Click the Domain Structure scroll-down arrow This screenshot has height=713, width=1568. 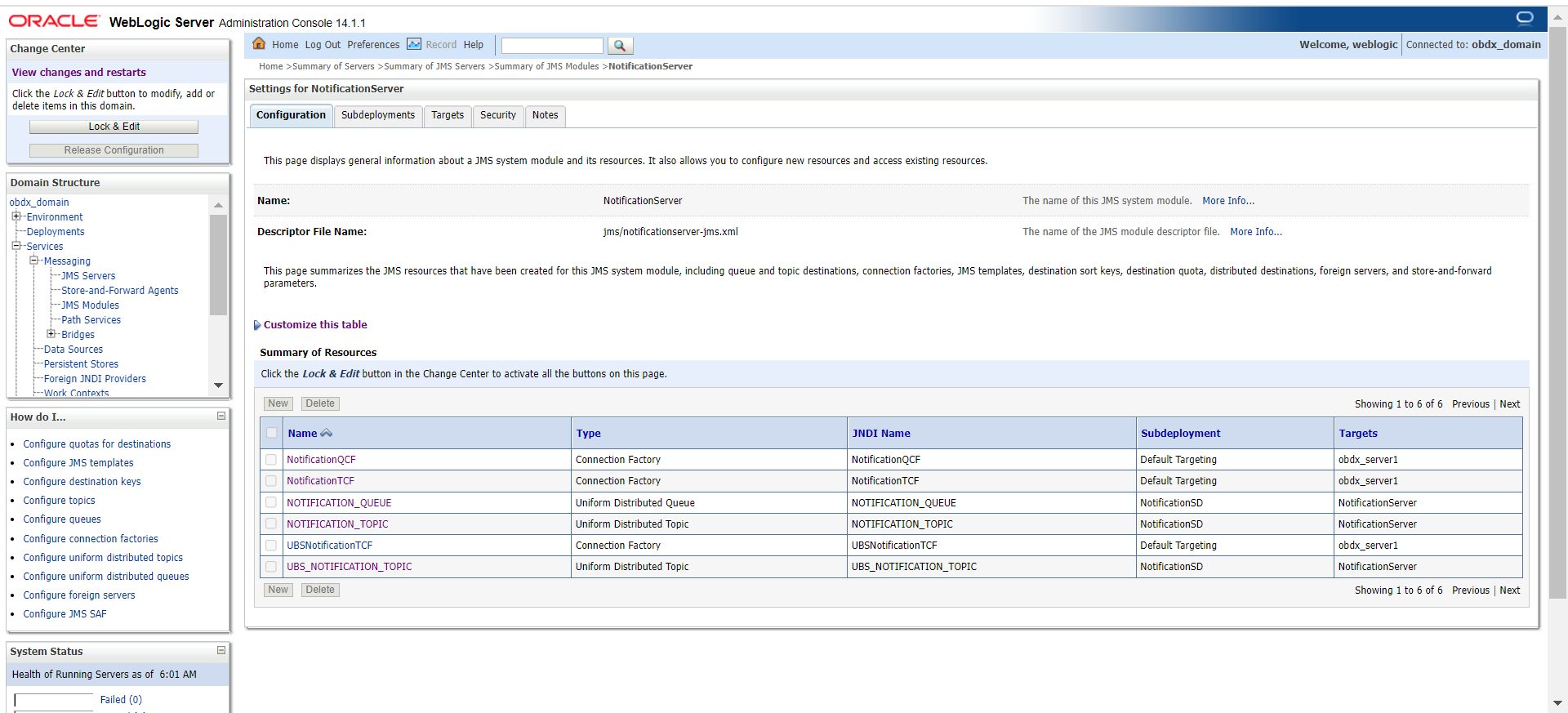218,385
